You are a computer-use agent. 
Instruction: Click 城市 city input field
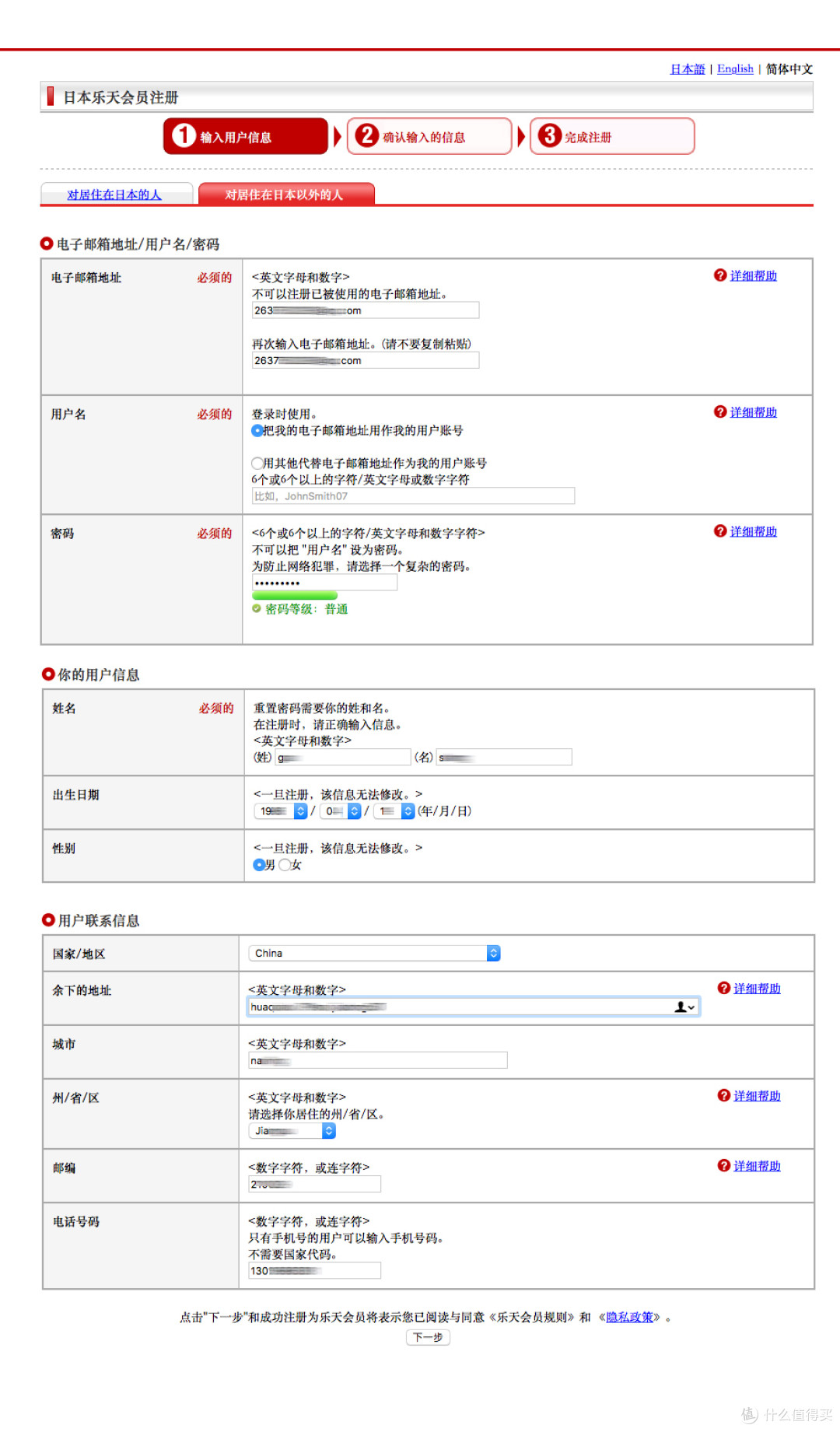pos(378,1060)
